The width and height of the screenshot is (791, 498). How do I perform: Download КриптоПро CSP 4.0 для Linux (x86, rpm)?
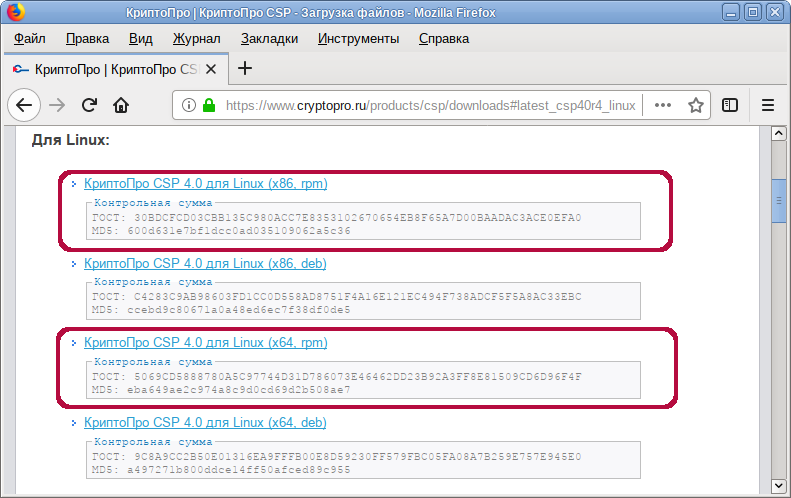205,184
